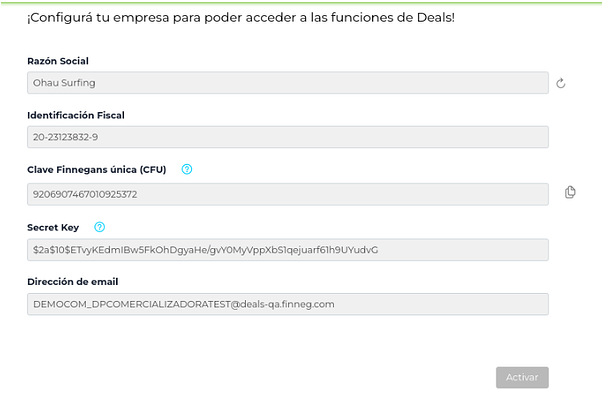Click the 20-23123832-9 fiscal ID value
This screenshot has height=401, width=602.
click(66, 137)
